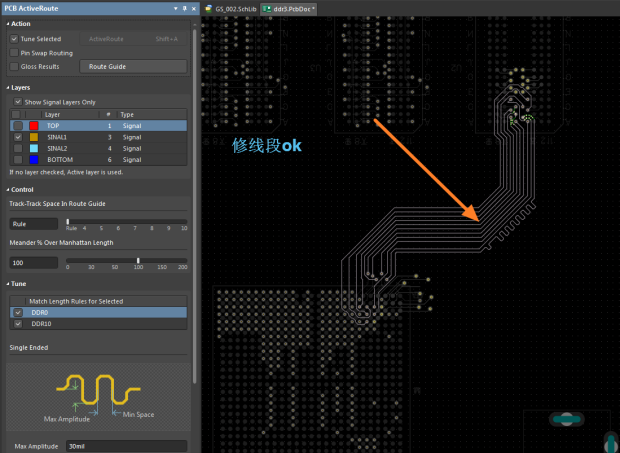Select the DDR0 rule row

coord(98,312)
